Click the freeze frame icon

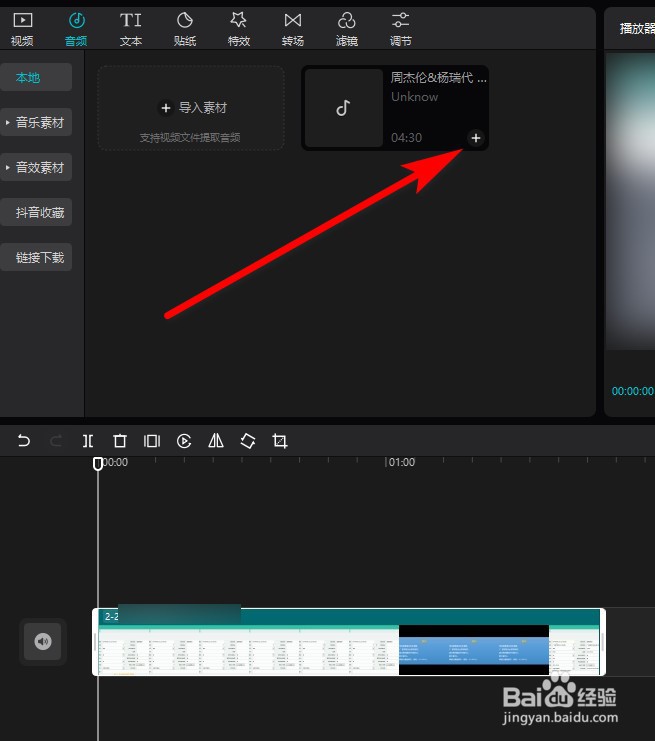(152, 441)
